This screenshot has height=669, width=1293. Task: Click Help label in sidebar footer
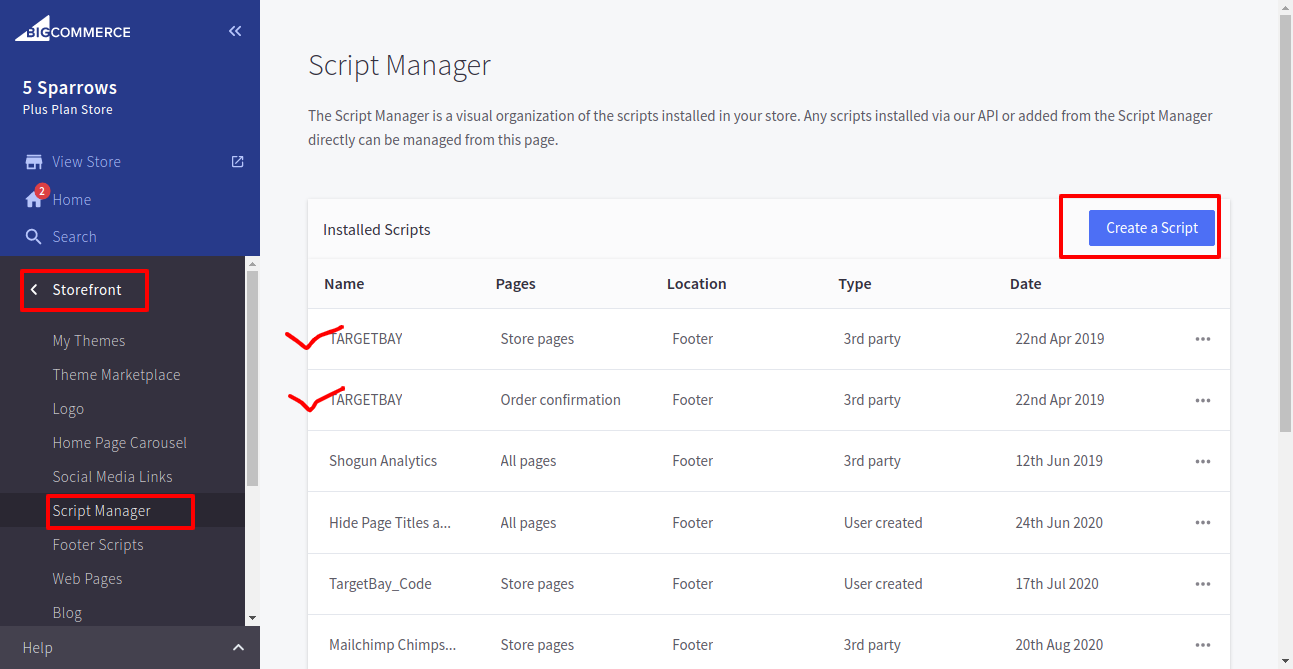[37, 648]
